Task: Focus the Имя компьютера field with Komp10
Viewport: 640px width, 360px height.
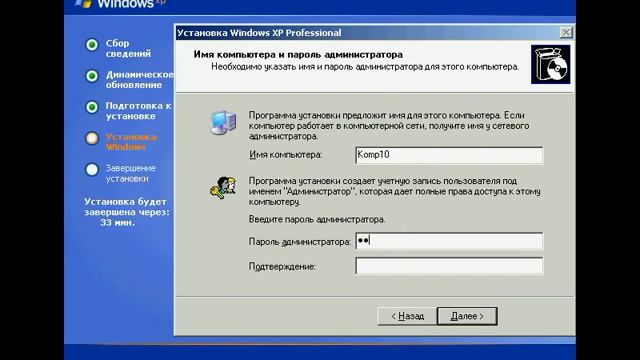Action: (x=449, y=155)
